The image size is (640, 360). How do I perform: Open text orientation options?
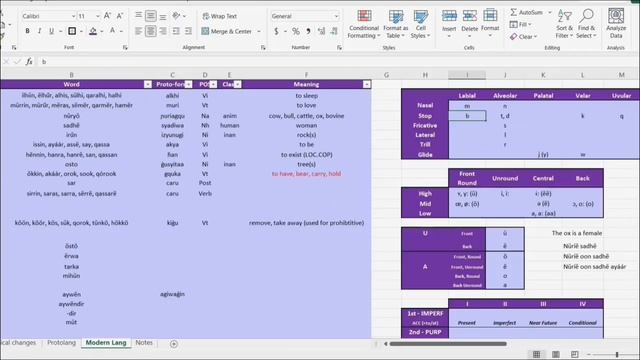pyautogui.click(x=179, y=16)
